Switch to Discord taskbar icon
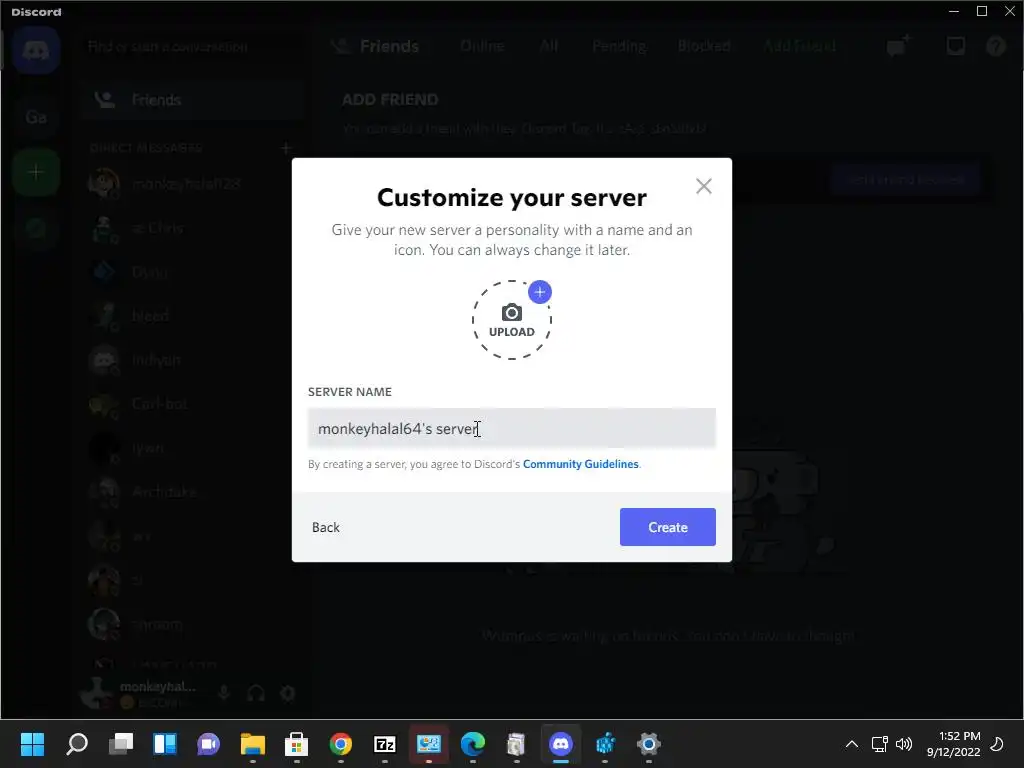The image size is (1024, 768). [561, 744]
